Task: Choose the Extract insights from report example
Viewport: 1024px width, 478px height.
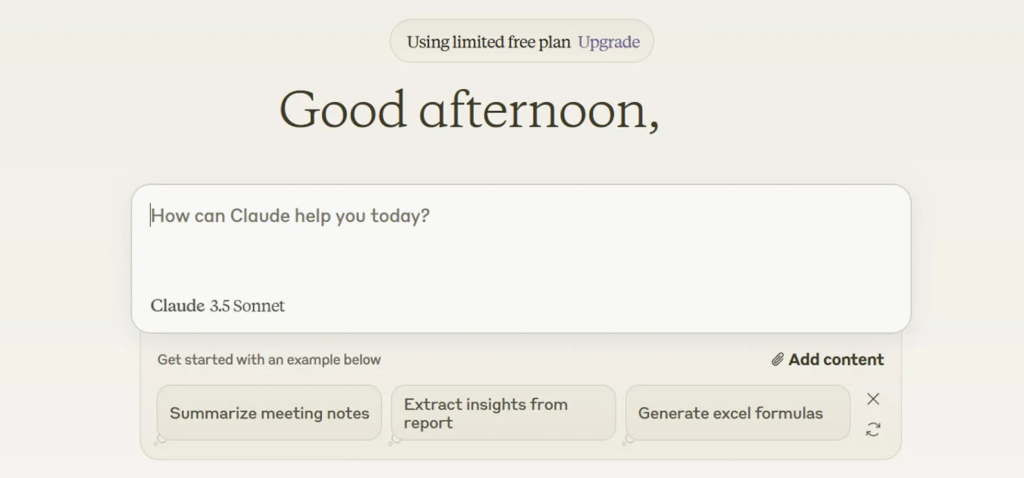Action: coord(503,413)
